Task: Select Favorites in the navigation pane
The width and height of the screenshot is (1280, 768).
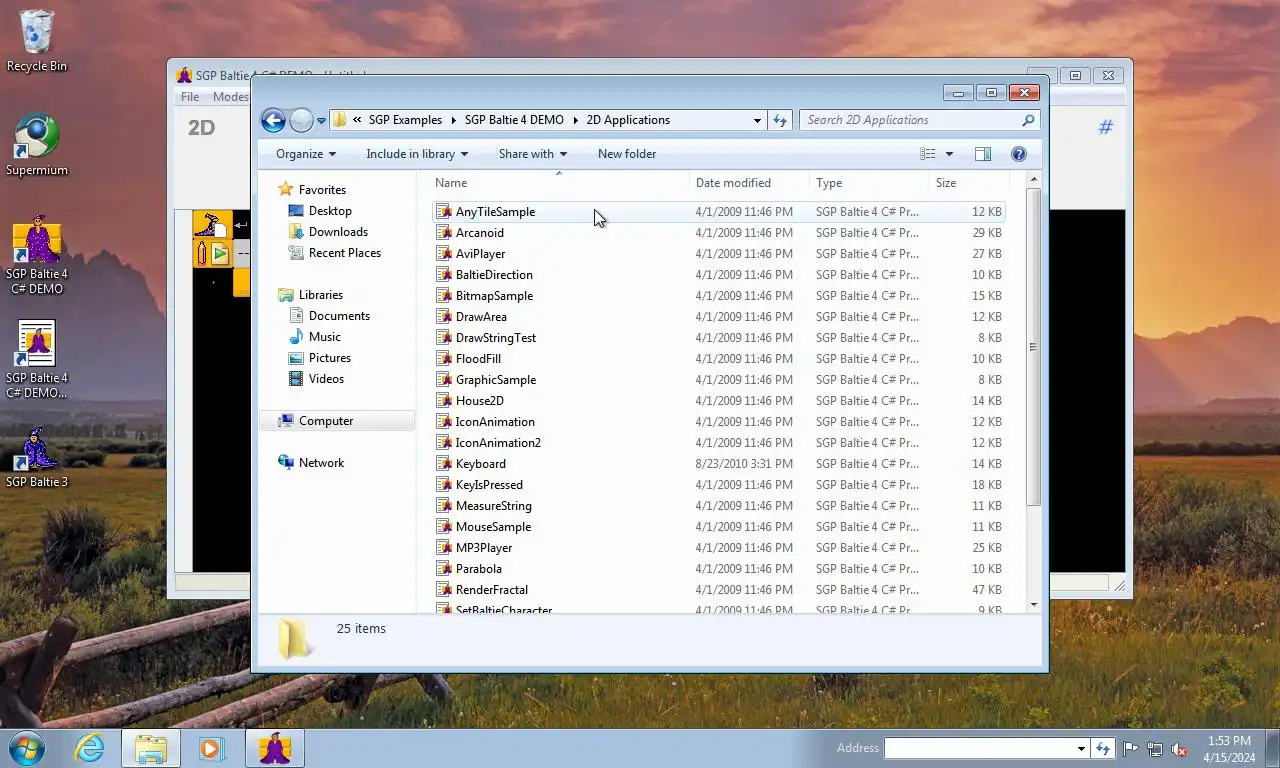Action: click(x=322, y=190)
